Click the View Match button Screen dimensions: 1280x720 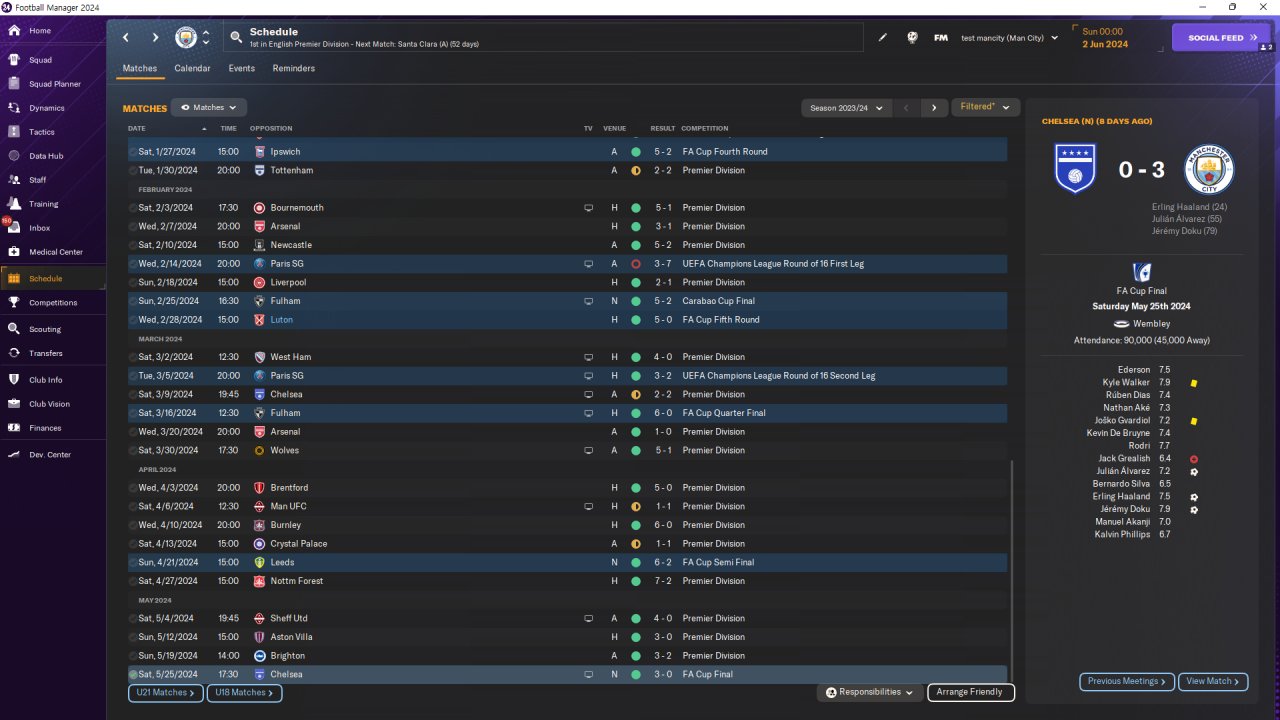tap(1213, 682)
